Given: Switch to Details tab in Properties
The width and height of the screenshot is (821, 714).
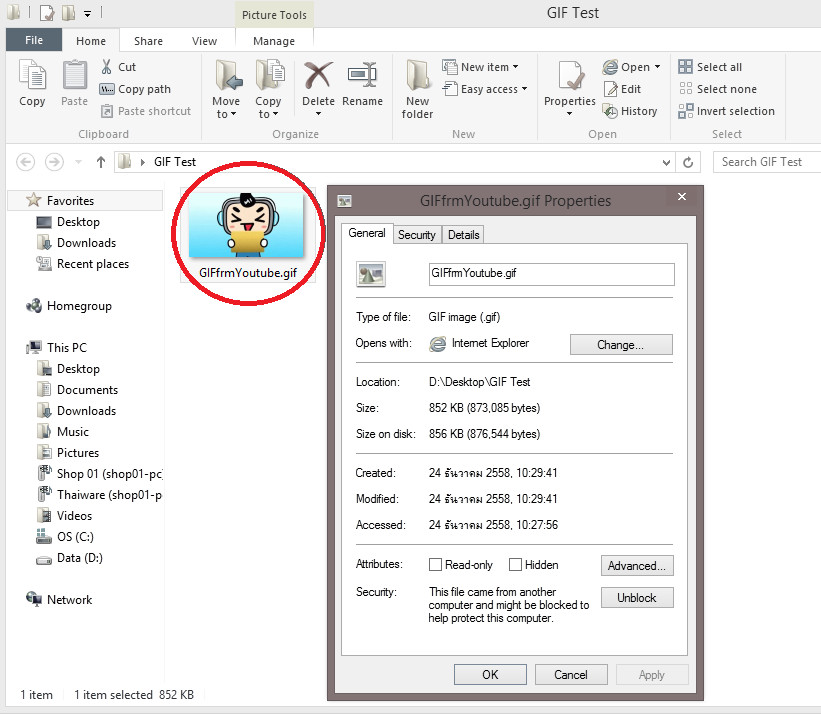Looking at the screenshot, I should click(x=463, y=235).
